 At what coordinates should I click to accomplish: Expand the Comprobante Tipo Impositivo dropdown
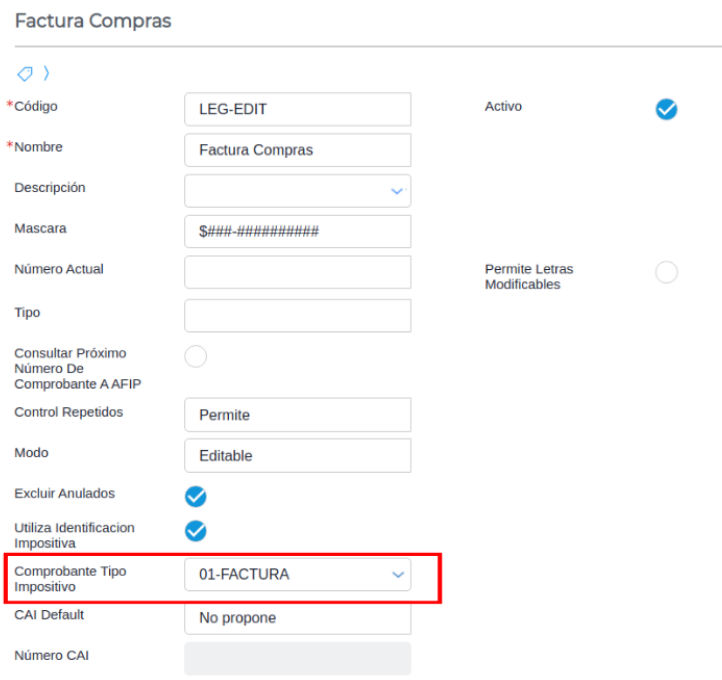[x=397, y=575]
